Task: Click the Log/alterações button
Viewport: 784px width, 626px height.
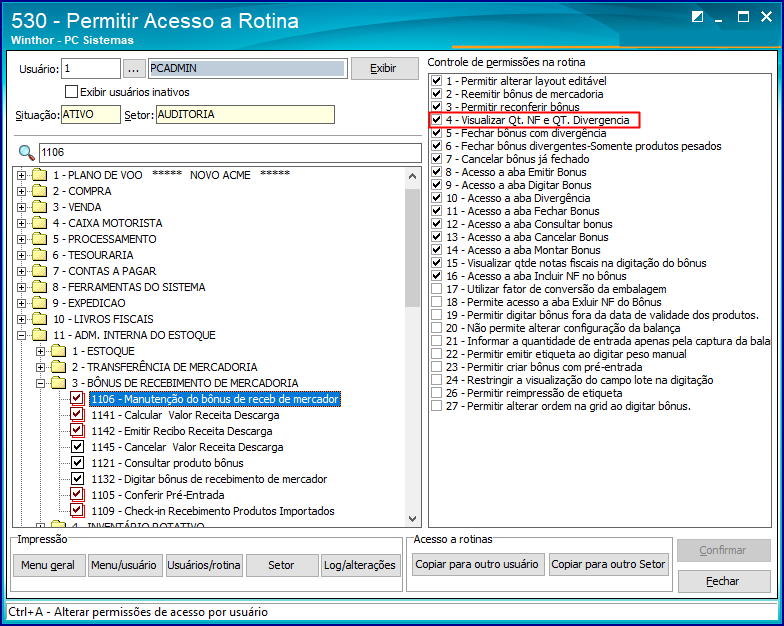Action: click(360, 566)
